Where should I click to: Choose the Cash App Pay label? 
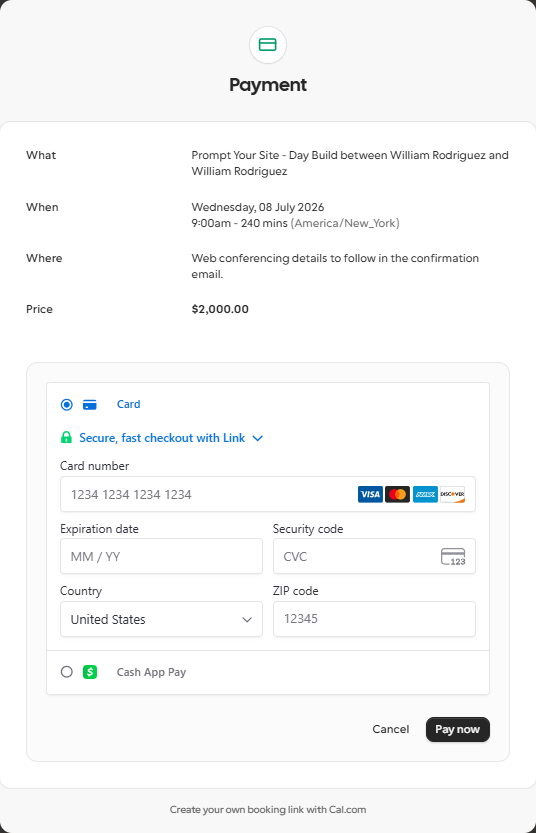click(151, 672)
